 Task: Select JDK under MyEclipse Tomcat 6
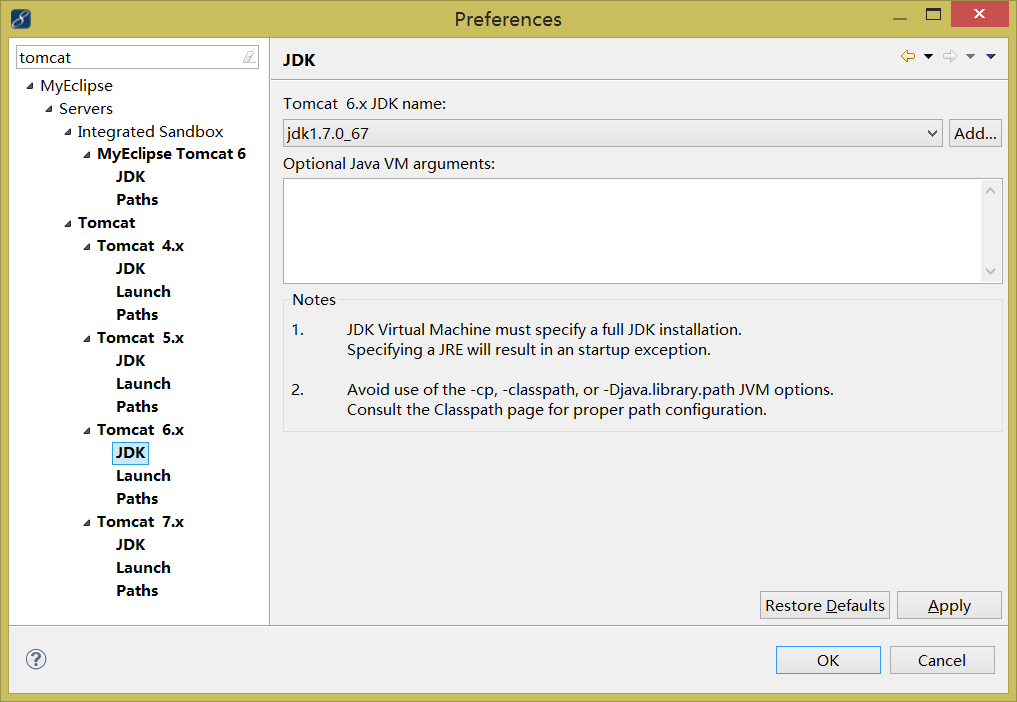tap(130, 176)
